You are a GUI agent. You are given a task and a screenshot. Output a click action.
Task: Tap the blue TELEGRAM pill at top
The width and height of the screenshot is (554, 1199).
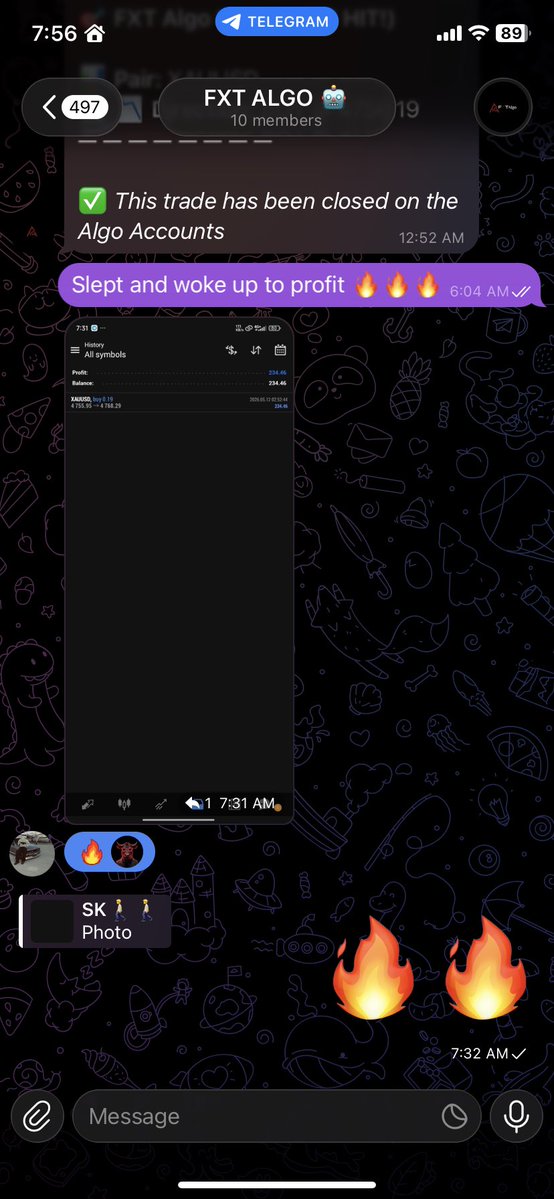pyautogui.click(x=277, y=22)
